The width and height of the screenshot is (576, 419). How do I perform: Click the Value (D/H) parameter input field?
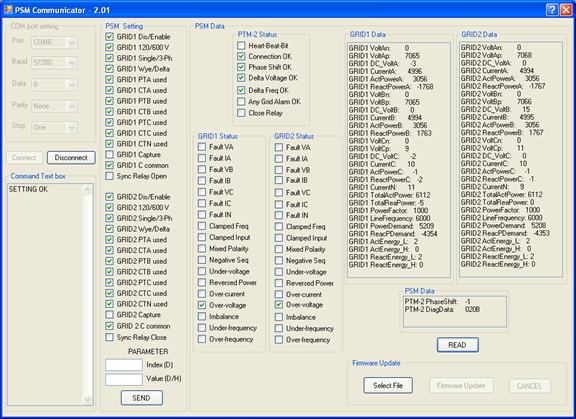(x=124, y=379)
